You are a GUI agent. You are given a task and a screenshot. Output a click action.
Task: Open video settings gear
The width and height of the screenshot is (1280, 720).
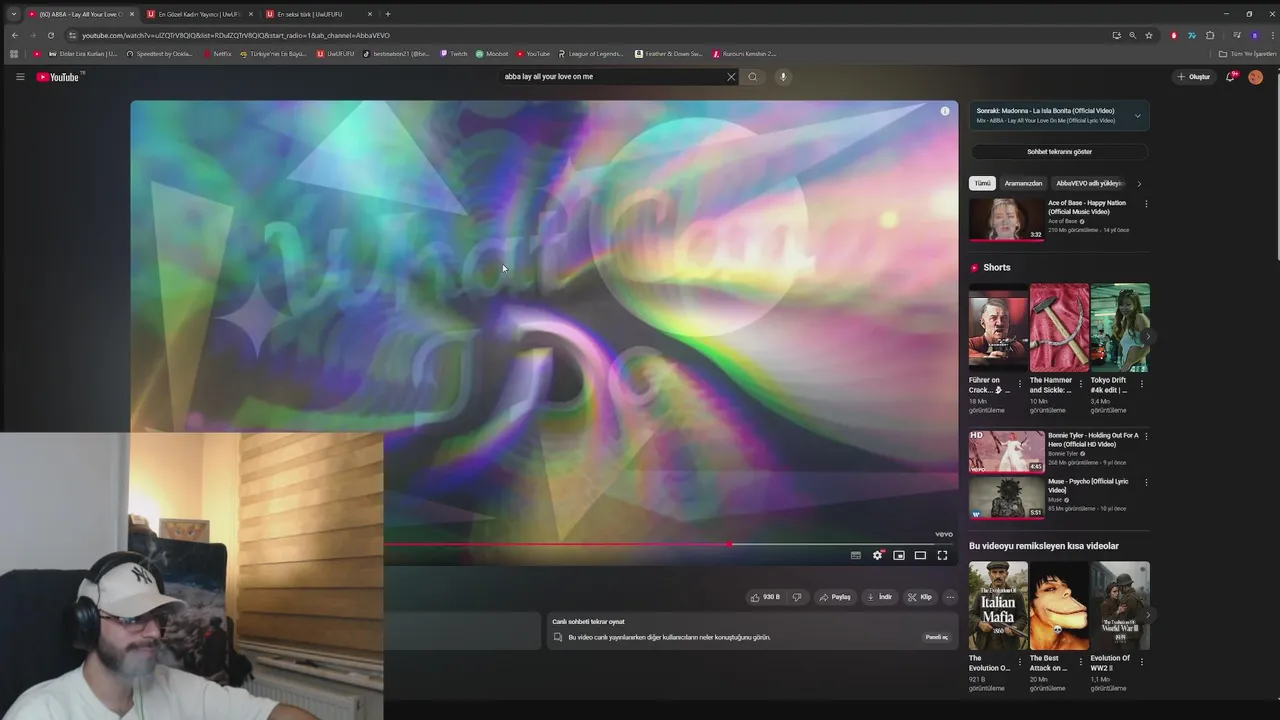(x=878, y=555)
